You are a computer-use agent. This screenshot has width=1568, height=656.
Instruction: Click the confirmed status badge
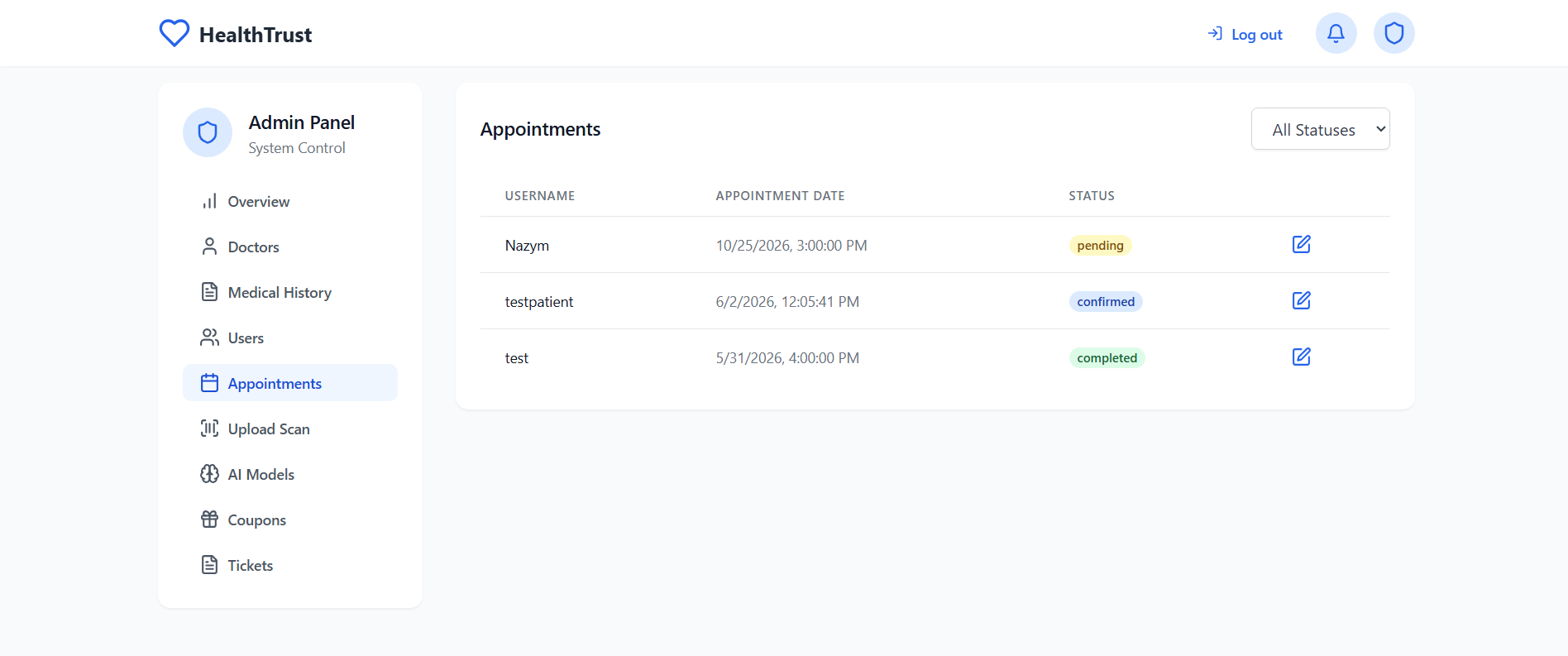[1106, 302]
